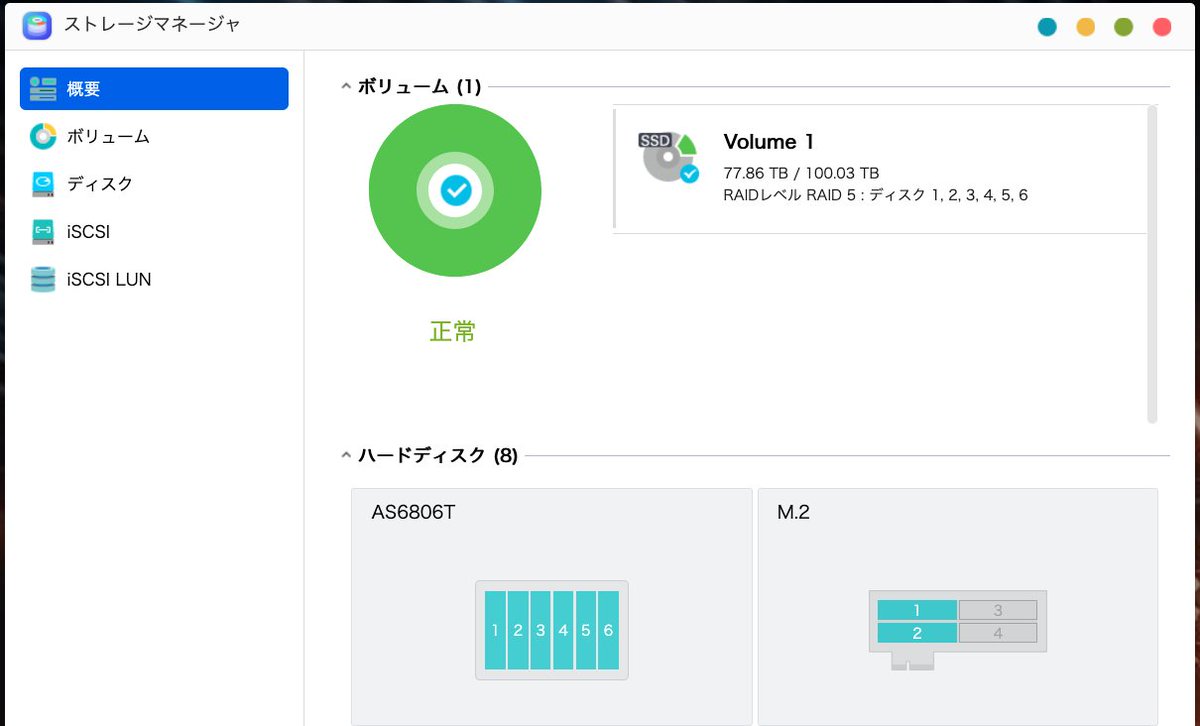Viewport: 1200px width, 726px height.
Task: Click the yellow window control button
Action: click(x=1085, y=27)
